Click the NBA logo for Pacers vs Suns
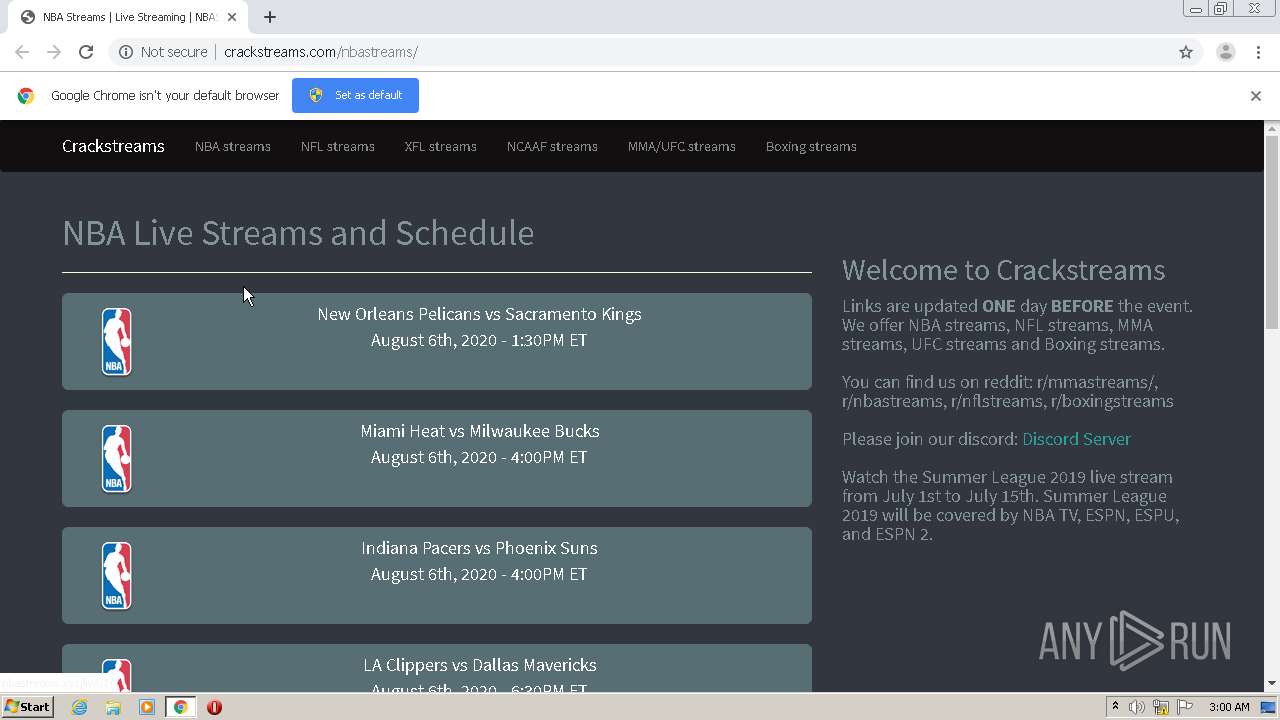Viewport: 1280px width, 720px height. (116, 575)
